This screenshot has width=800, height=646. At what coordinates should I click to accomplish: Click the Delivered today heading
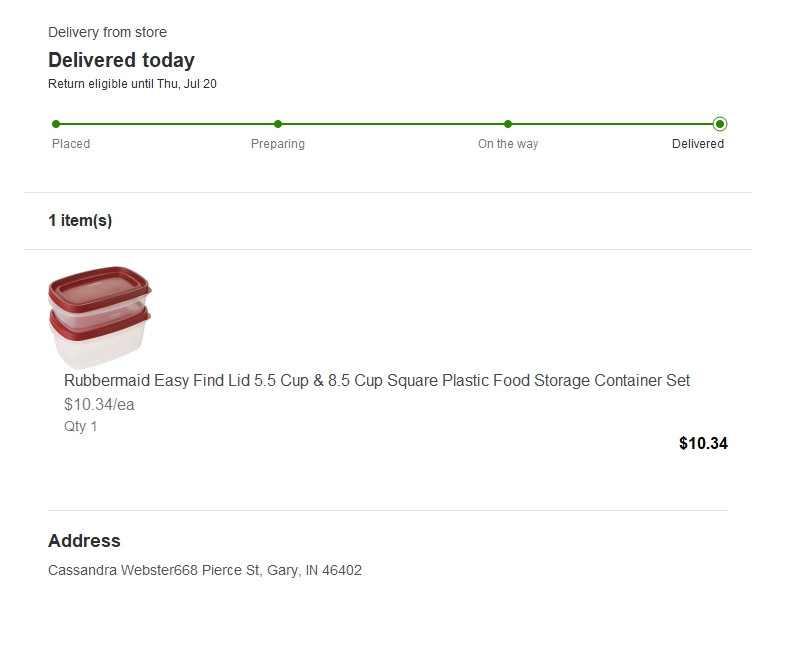tap(121, 60)
